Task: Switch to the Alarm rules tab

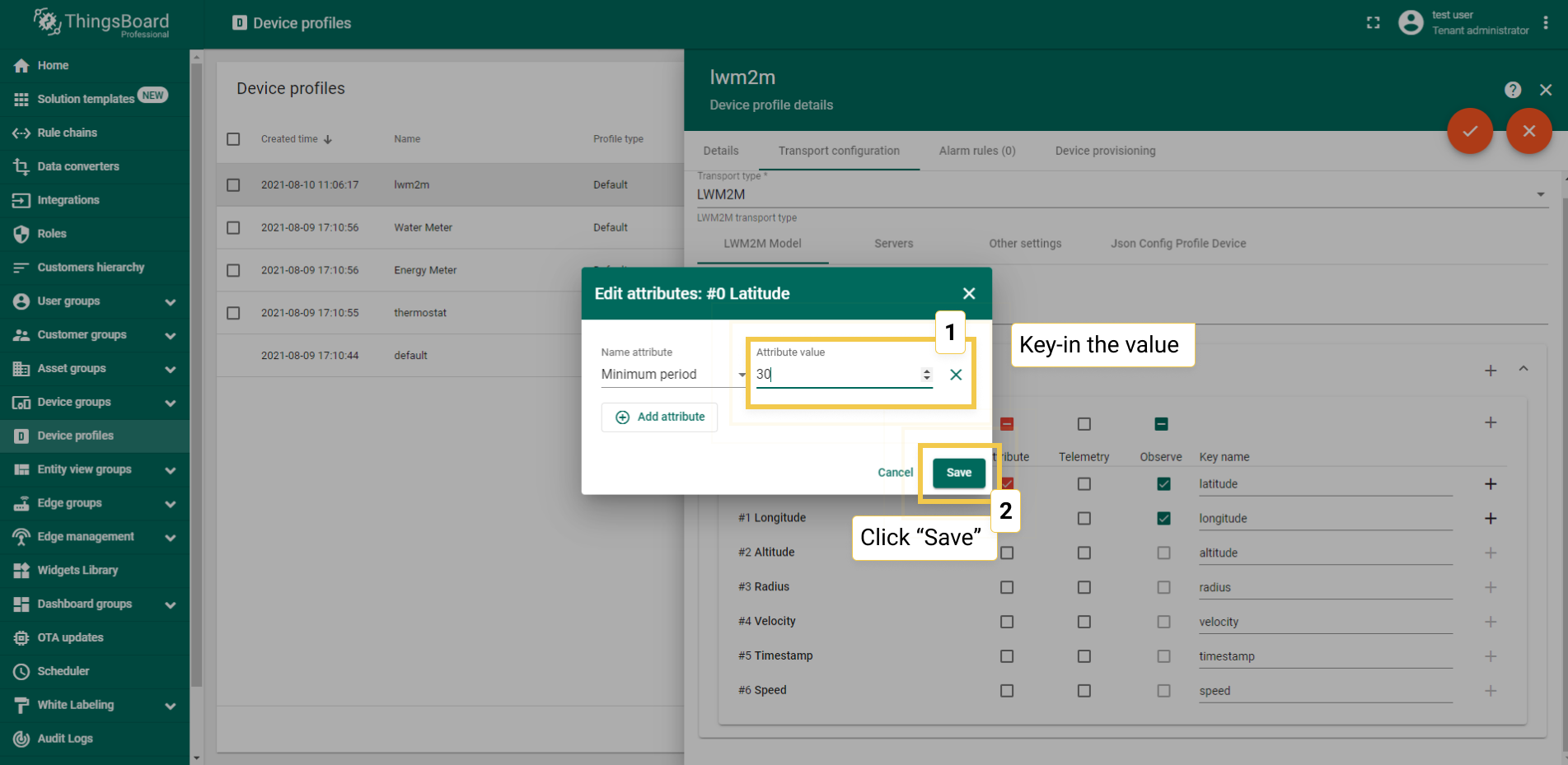Action: click(x=976, y=151)
